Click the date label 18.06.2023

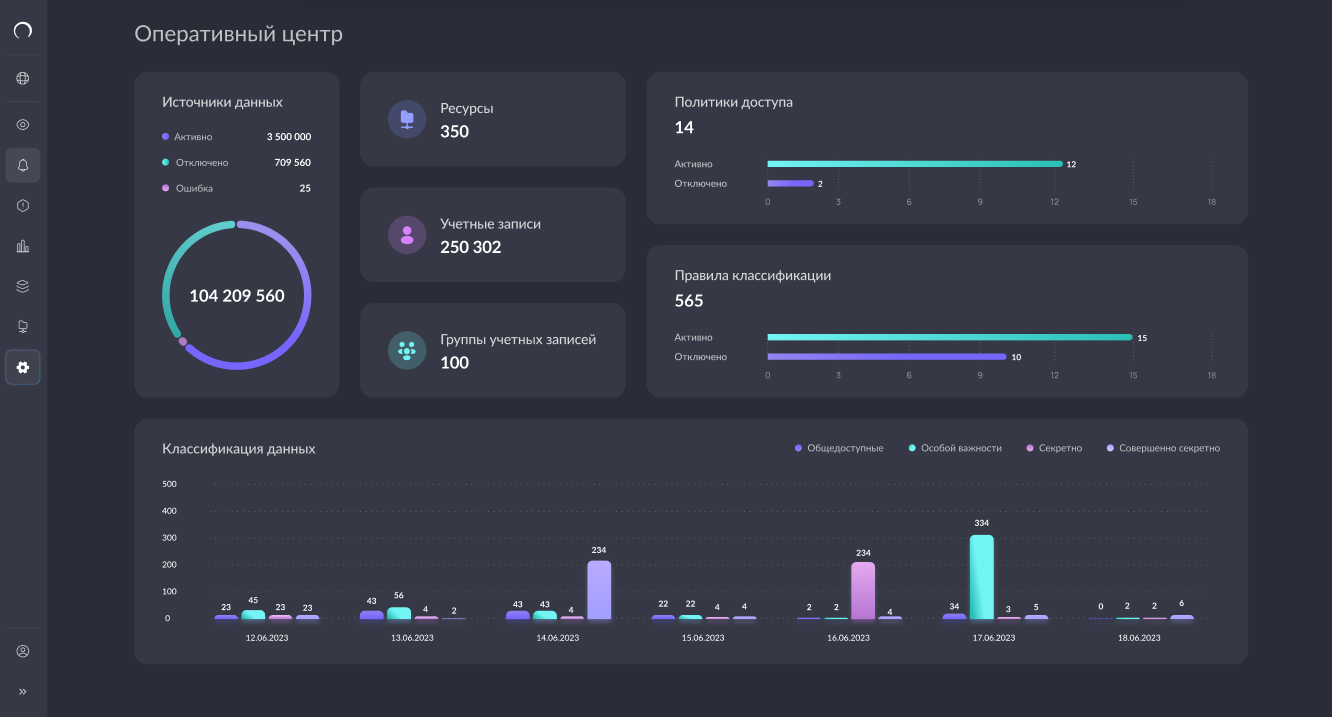[1141, 638]
